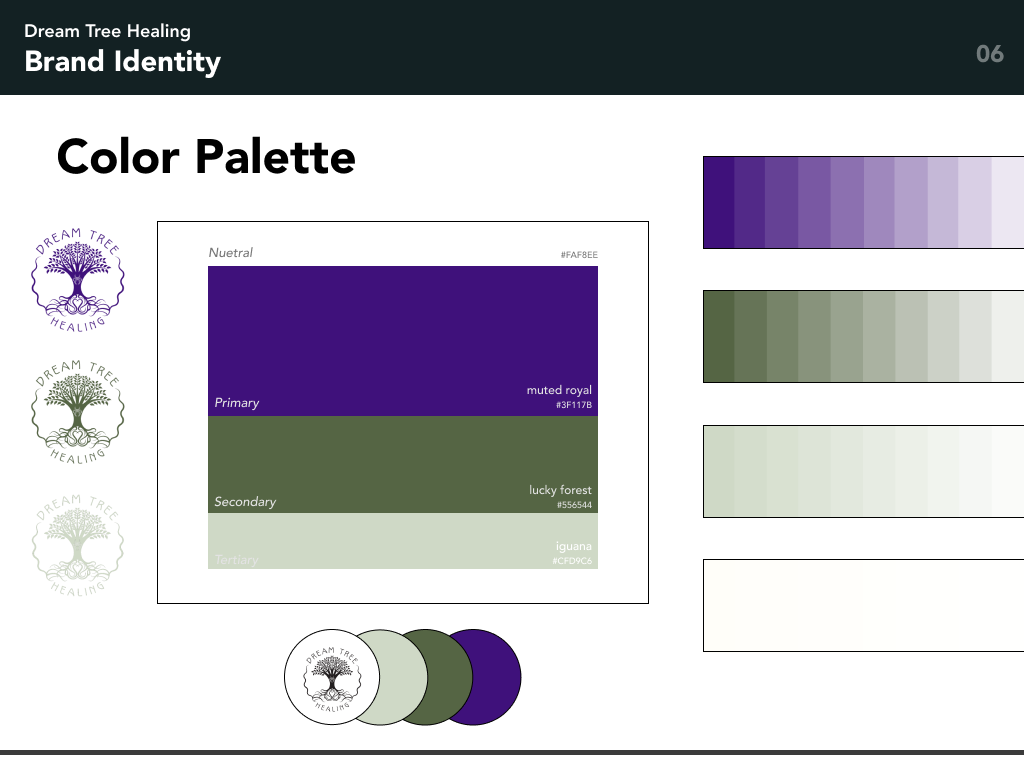Click the hex code #3F117B label
This screenshot has width=1024, height=768.
point(575,406)
